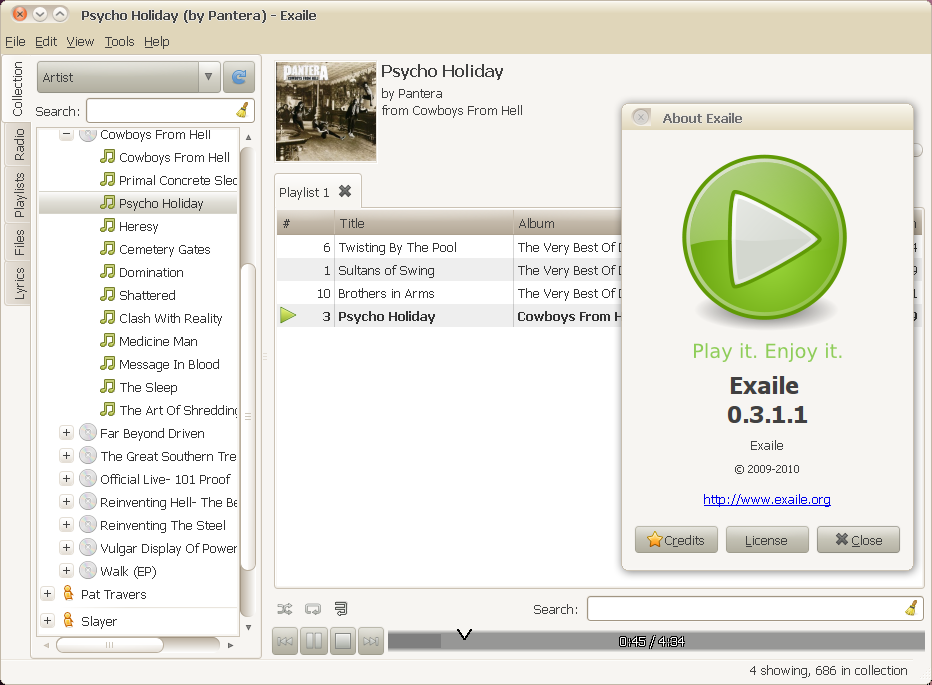The image size is (932, 685).
Task: Click the Slayer artist icon
Action: (x=68, y=620)
